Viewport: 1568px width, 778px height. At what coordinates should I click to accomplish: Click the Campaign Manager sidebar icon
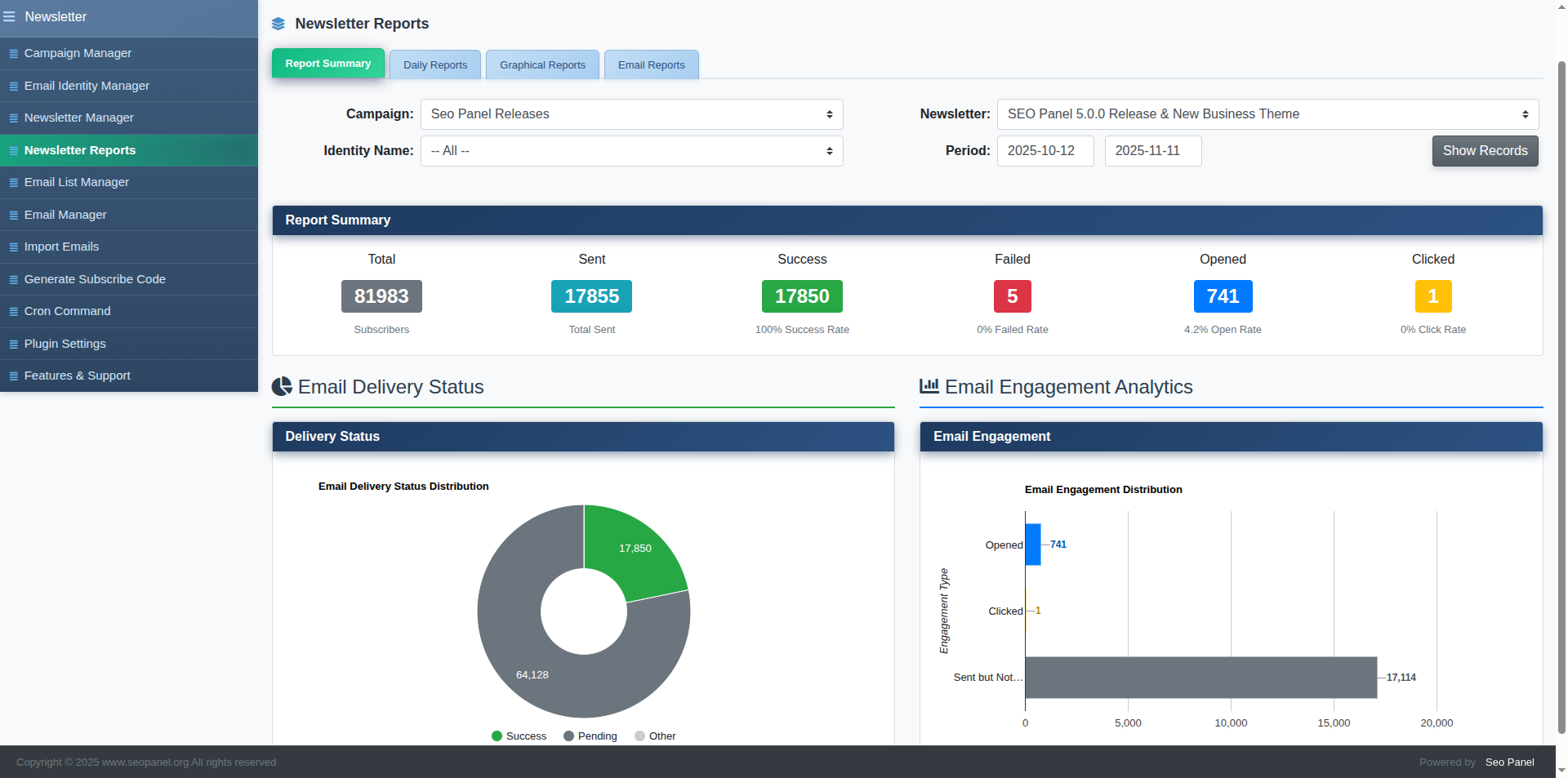click(12, 53)
